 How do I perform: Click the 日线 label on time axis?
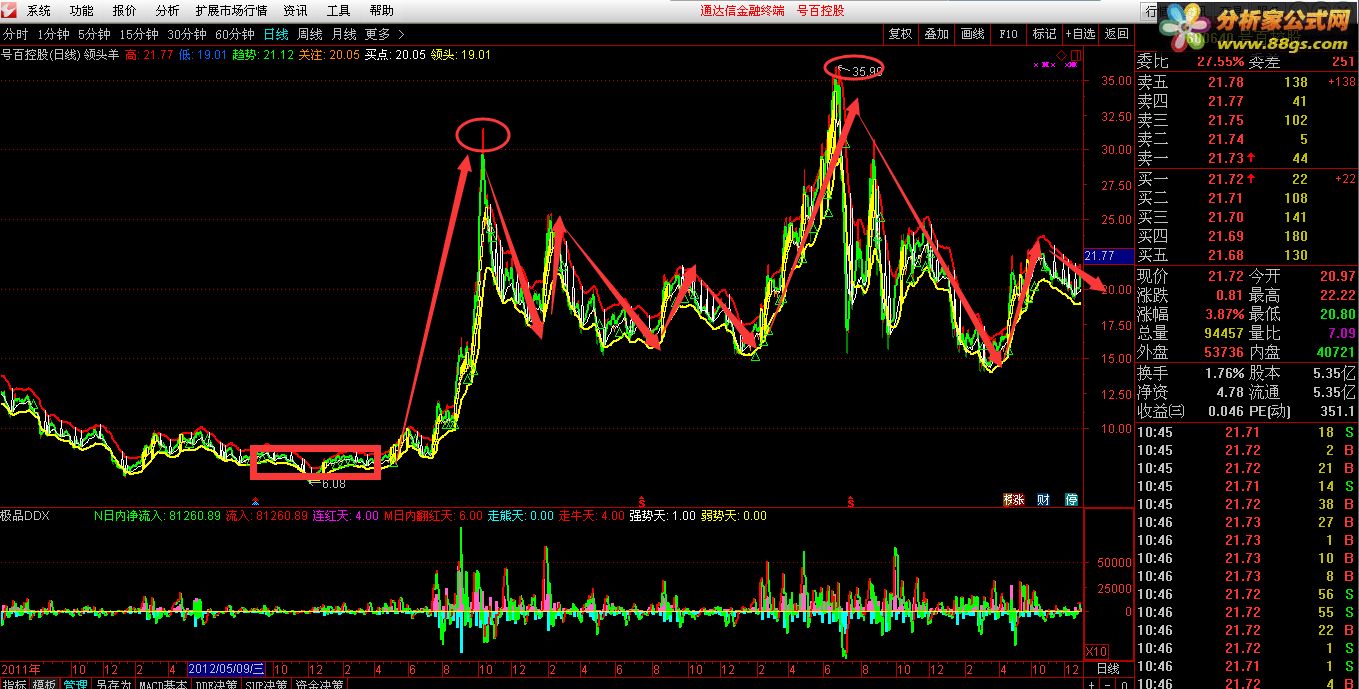[x=1108, y=668]
